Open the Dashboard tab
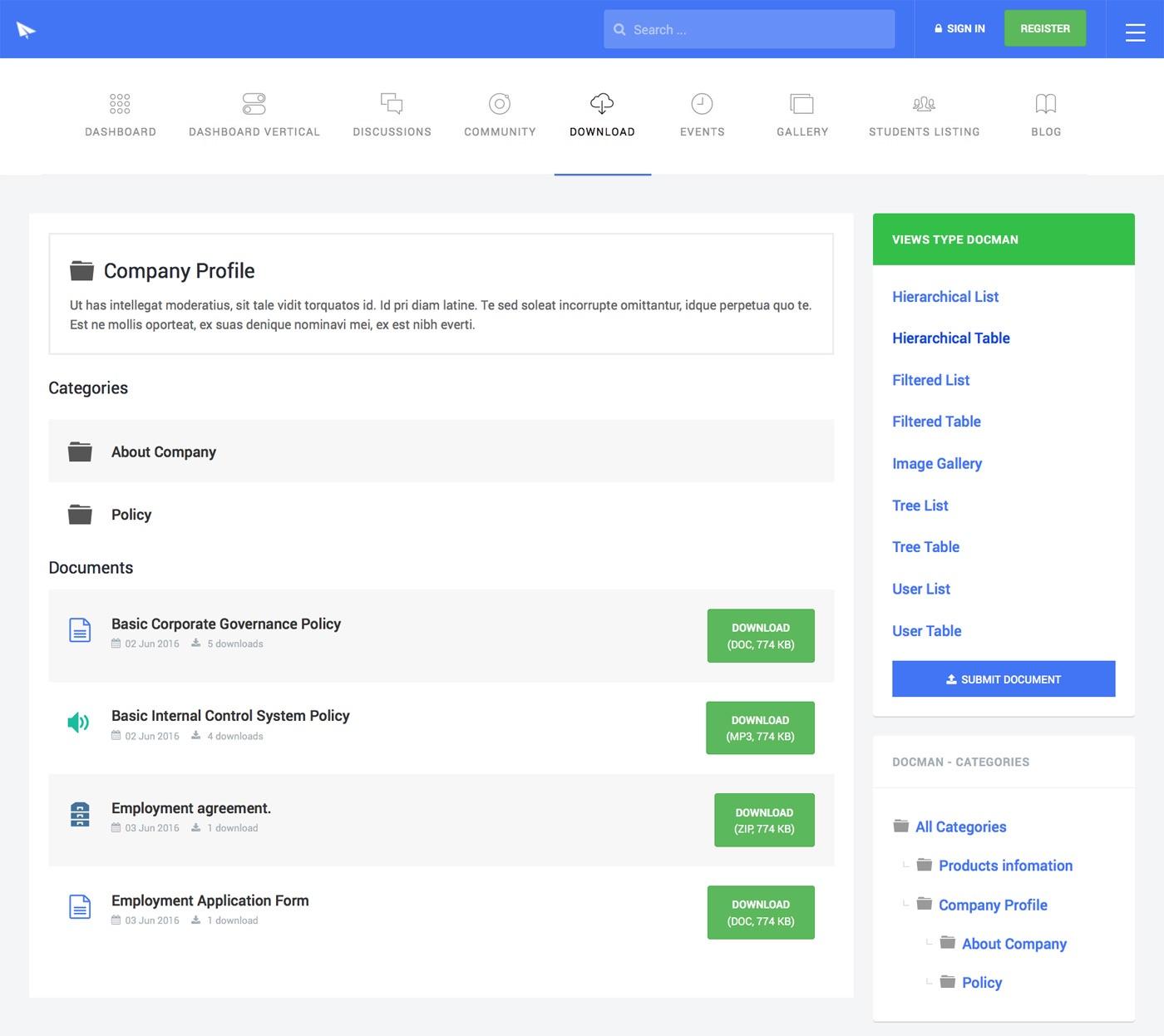The image size is (1164, 1036). tap(121, 131)
